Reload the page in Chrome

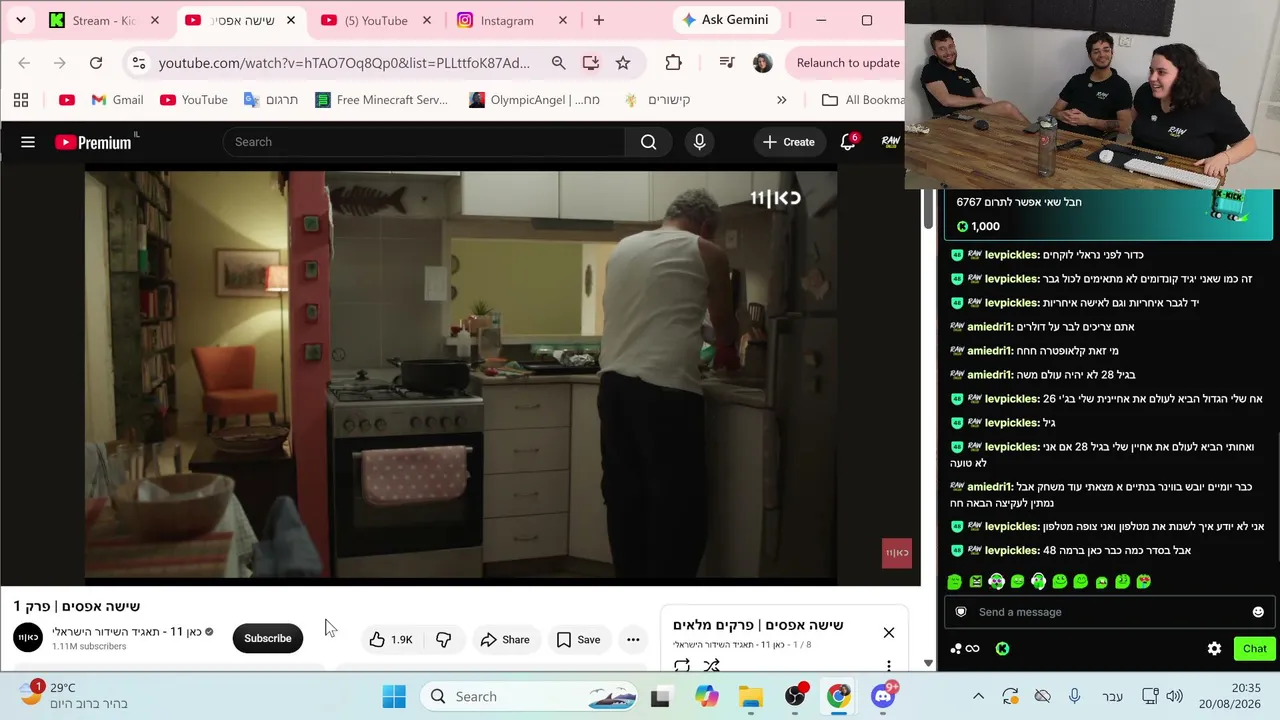[x=96, y=63]
